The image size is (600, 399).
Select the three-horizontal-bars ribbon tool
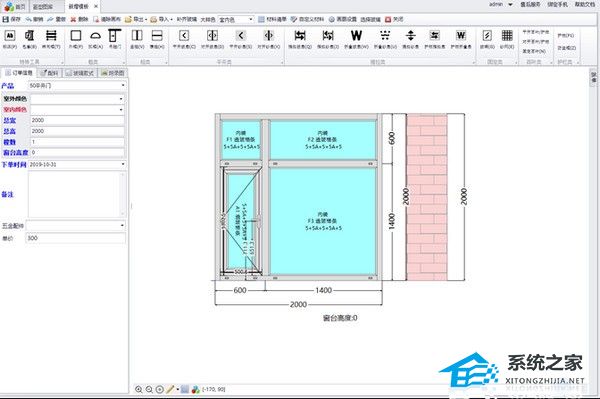51,39
